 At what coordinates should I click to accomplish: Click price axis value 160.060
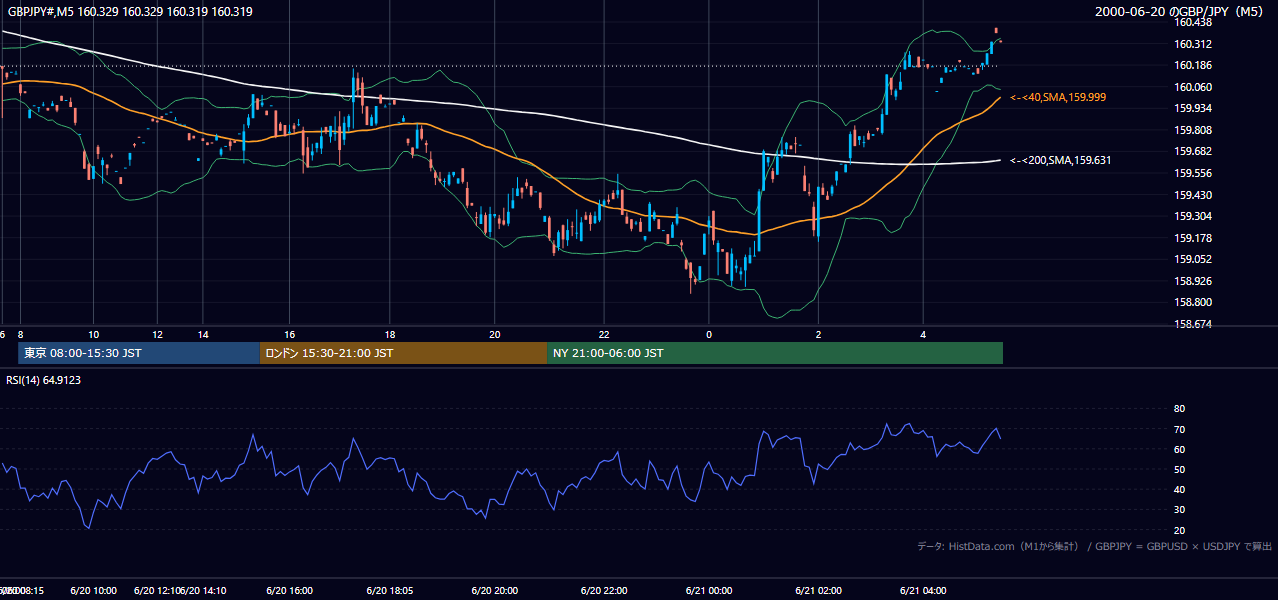click(1193, 87)
